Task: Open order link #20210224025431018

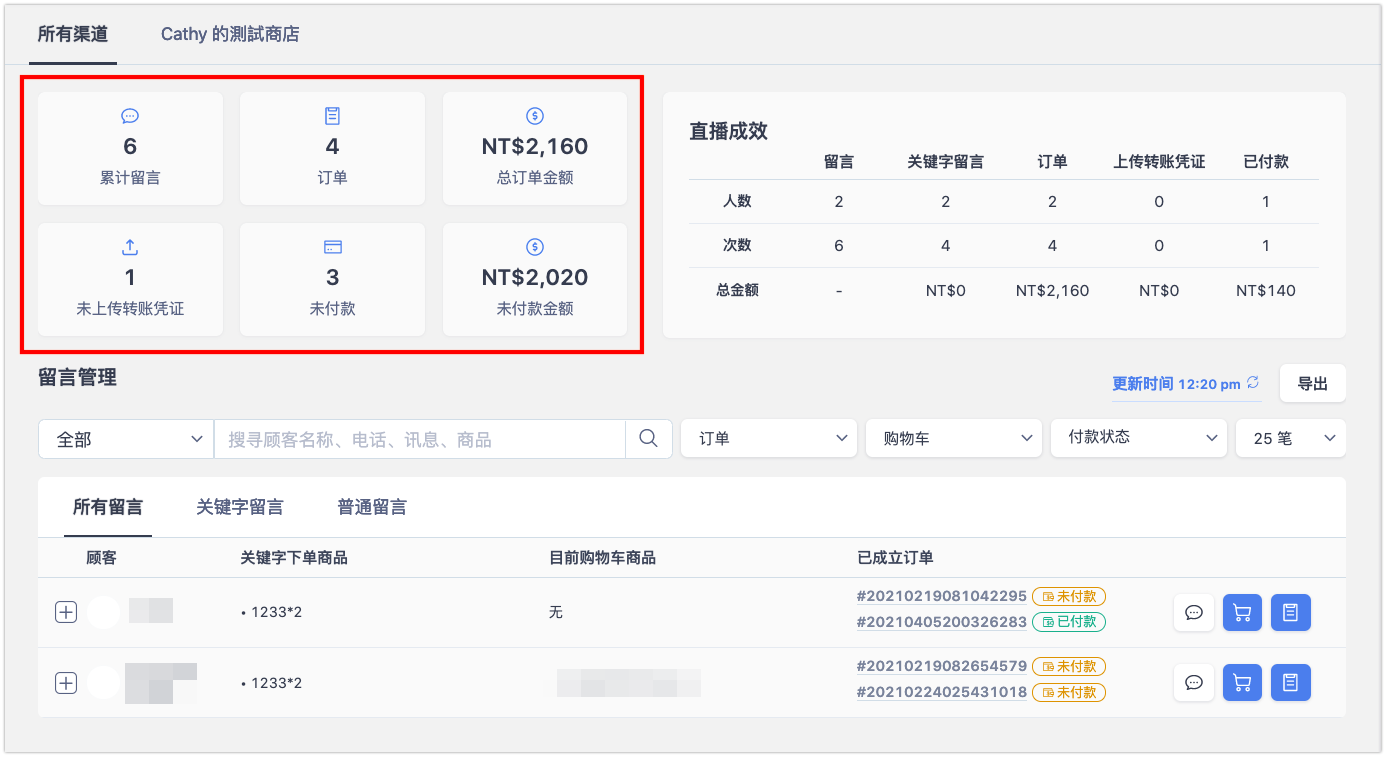Action: click(942, 692)
